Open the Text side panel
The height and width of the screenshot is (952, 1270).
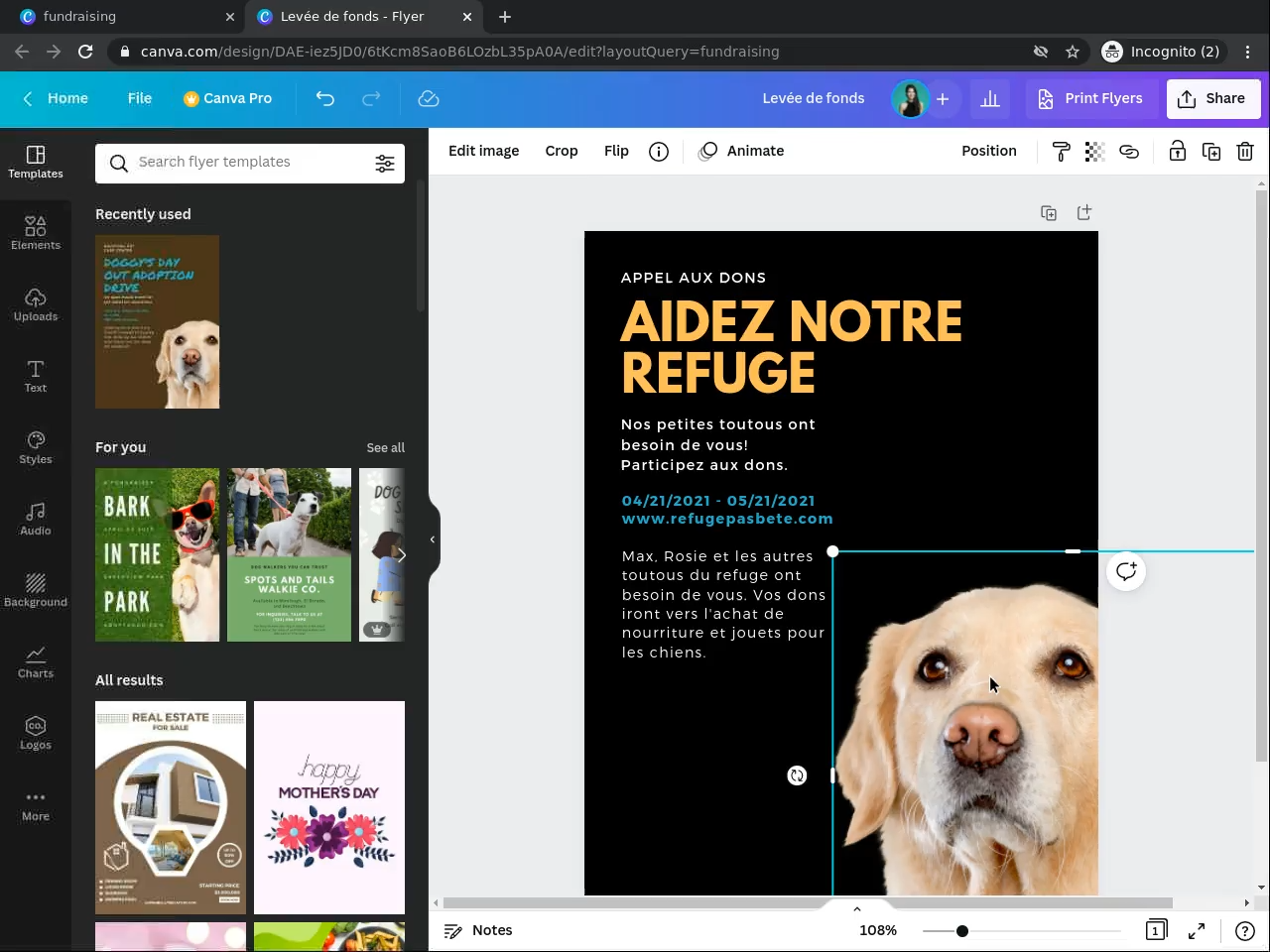point(36,376)
